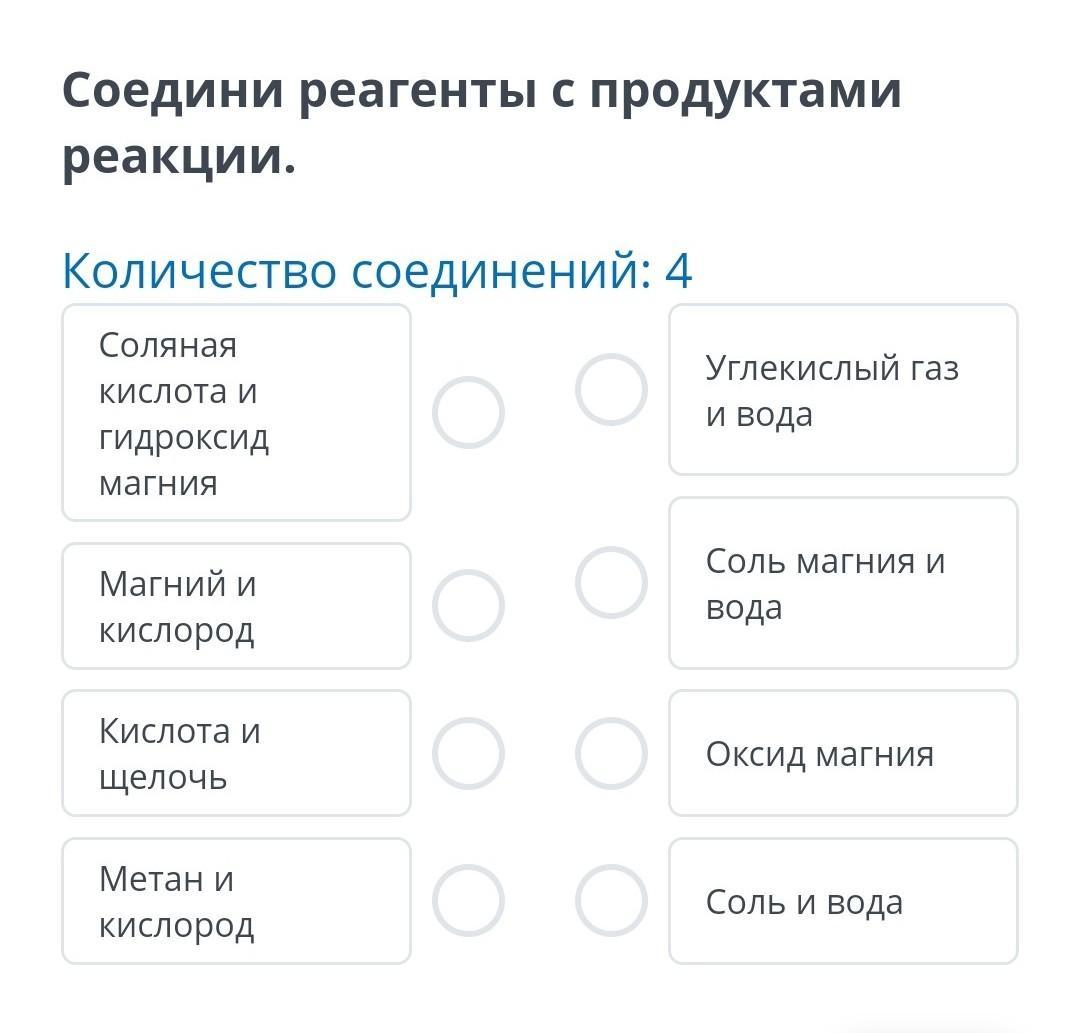Select connector circle beside Соль магния и вода
The height and width of the screenshot is (1033, 1080).
pos(611,583)
